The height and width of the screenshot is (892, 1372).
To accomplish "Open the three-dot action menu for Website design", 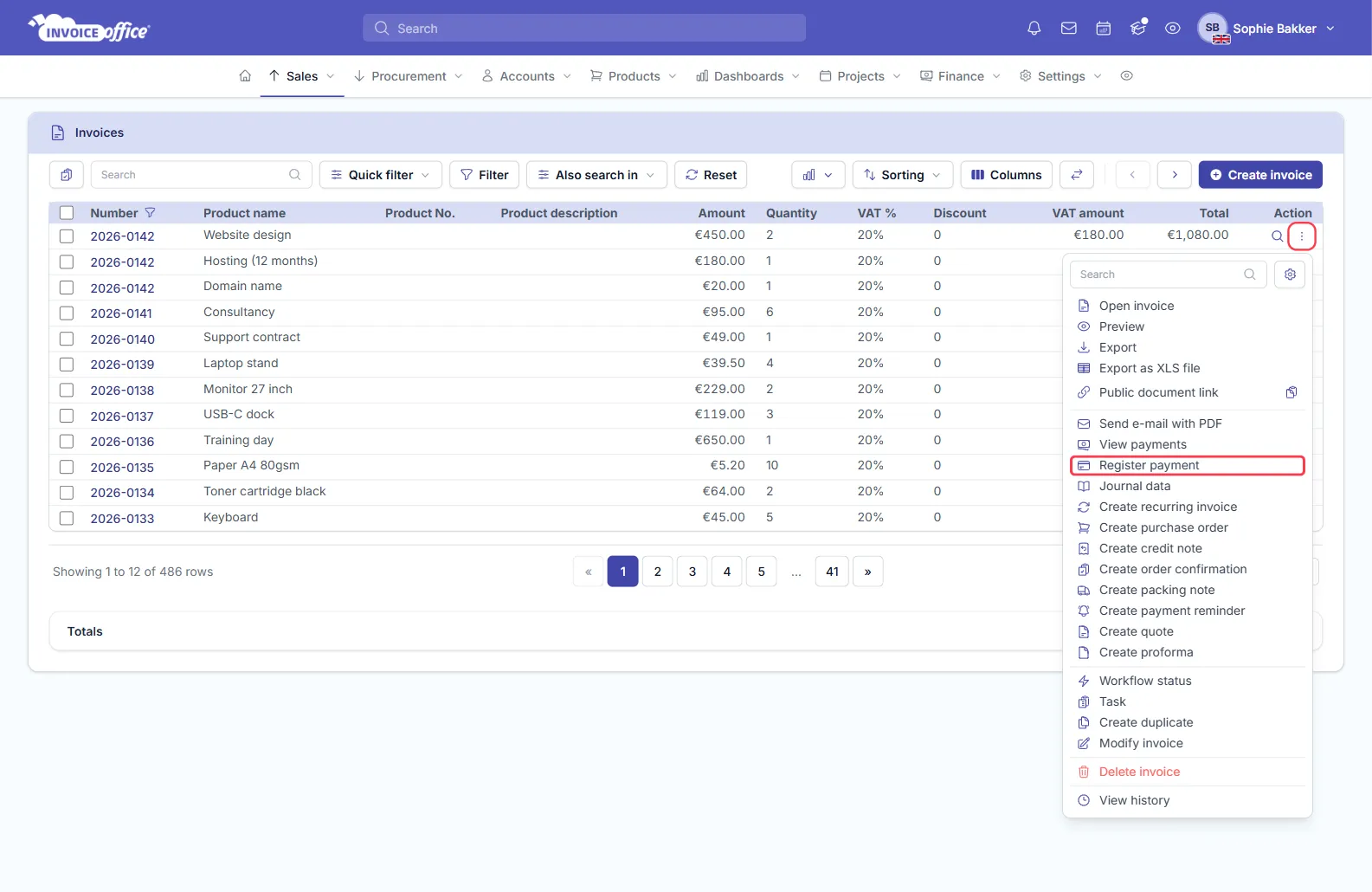I will pyautogui.click(x=1302, y=236).
